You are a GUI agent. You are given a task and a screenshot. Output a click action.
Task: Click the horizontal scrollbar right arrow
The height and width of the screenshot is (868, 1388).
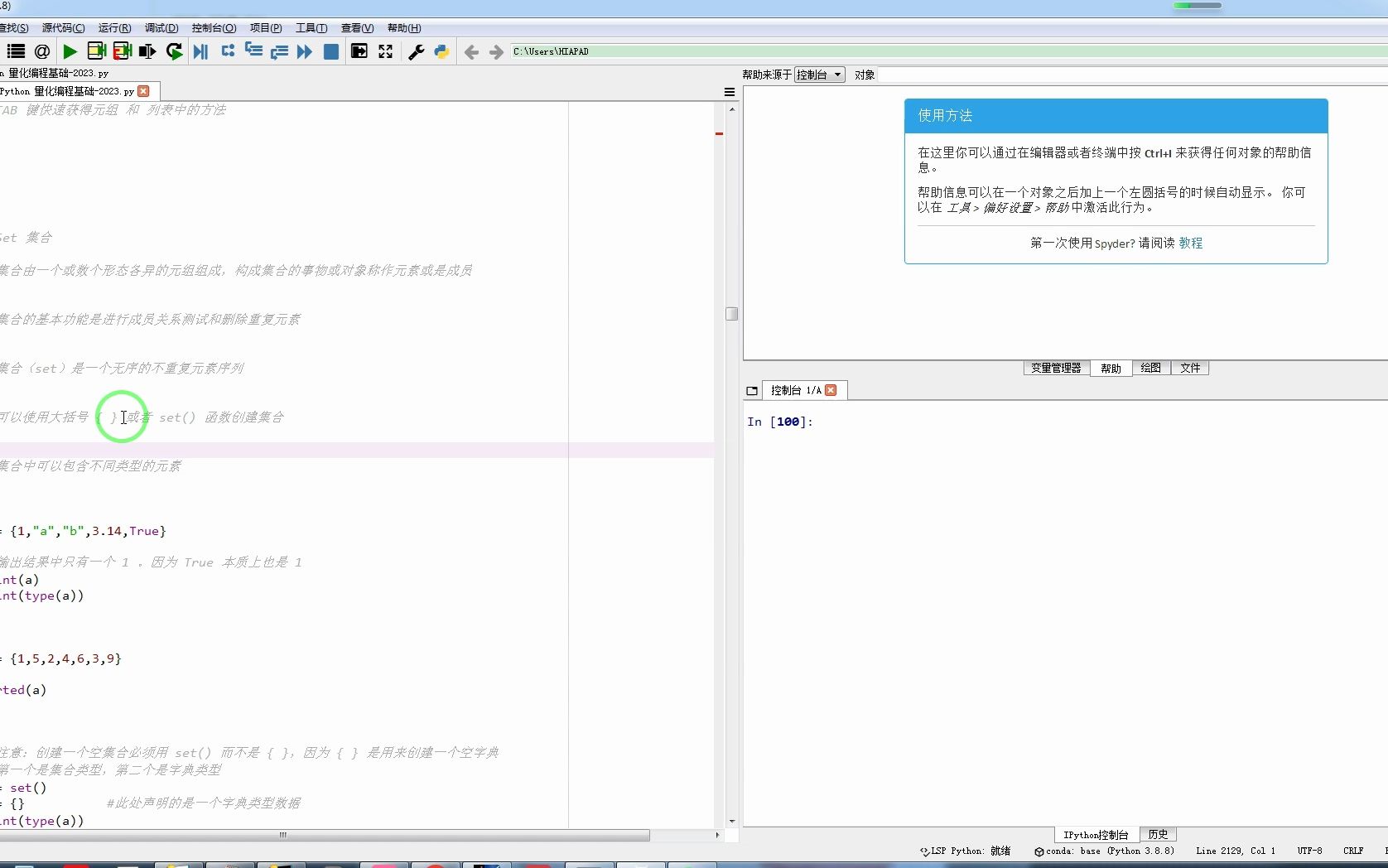click(717, 835)
